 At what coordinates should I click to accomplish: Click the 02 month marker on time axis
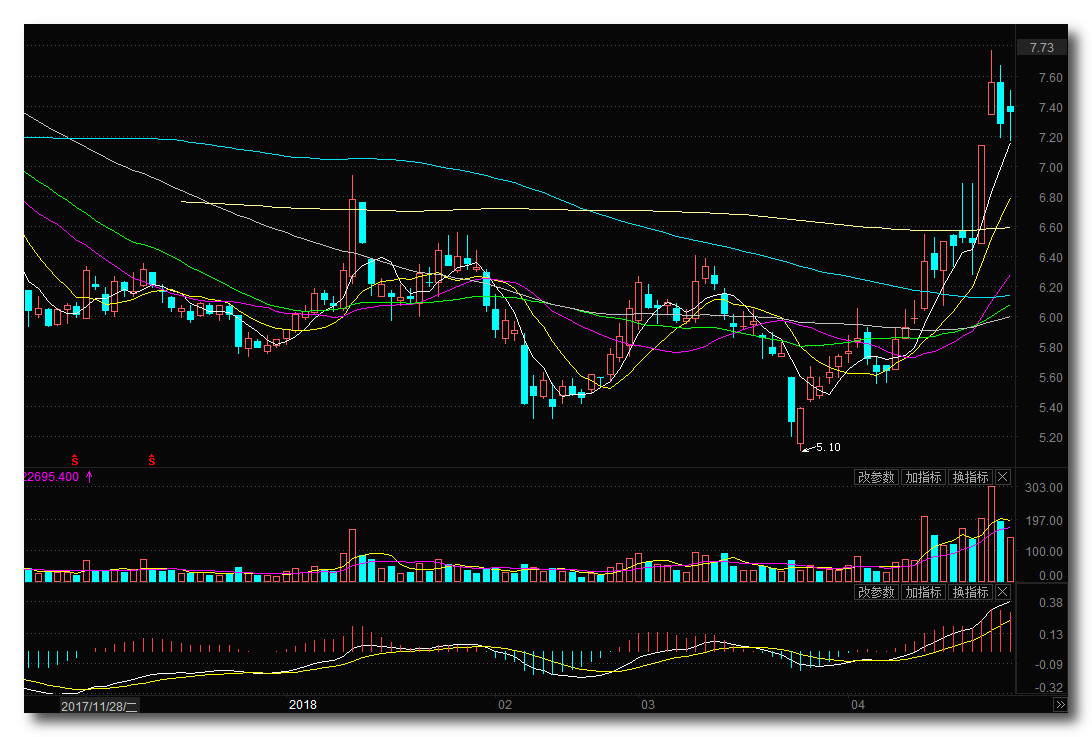[x=505, y=705]
